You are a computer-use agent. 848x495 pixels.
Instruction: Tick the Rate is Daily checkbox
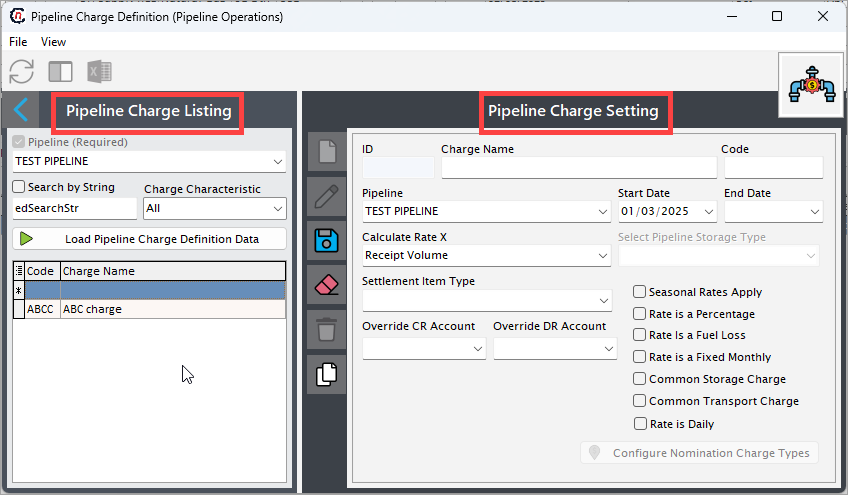pos(640,423)
